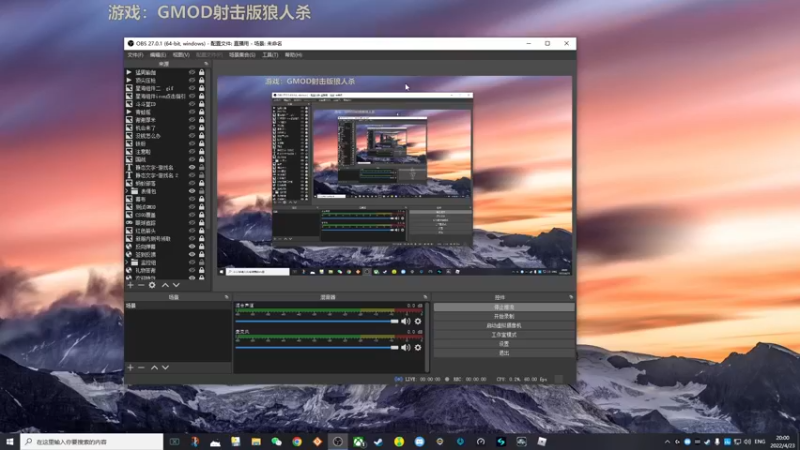This screenshot has height=450, width=800.
Task: Select the 静态文字-游戏名 2 source row
Action: pos(166,175)
